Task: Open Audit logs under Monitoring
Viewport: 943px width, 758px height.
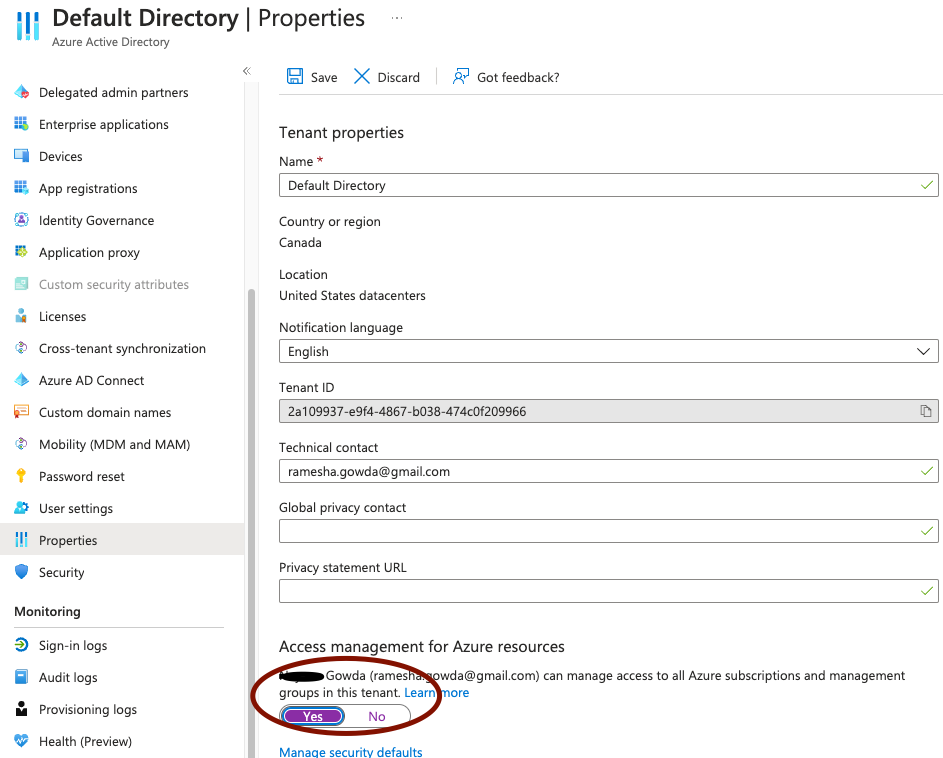Action: coord(68,677)
